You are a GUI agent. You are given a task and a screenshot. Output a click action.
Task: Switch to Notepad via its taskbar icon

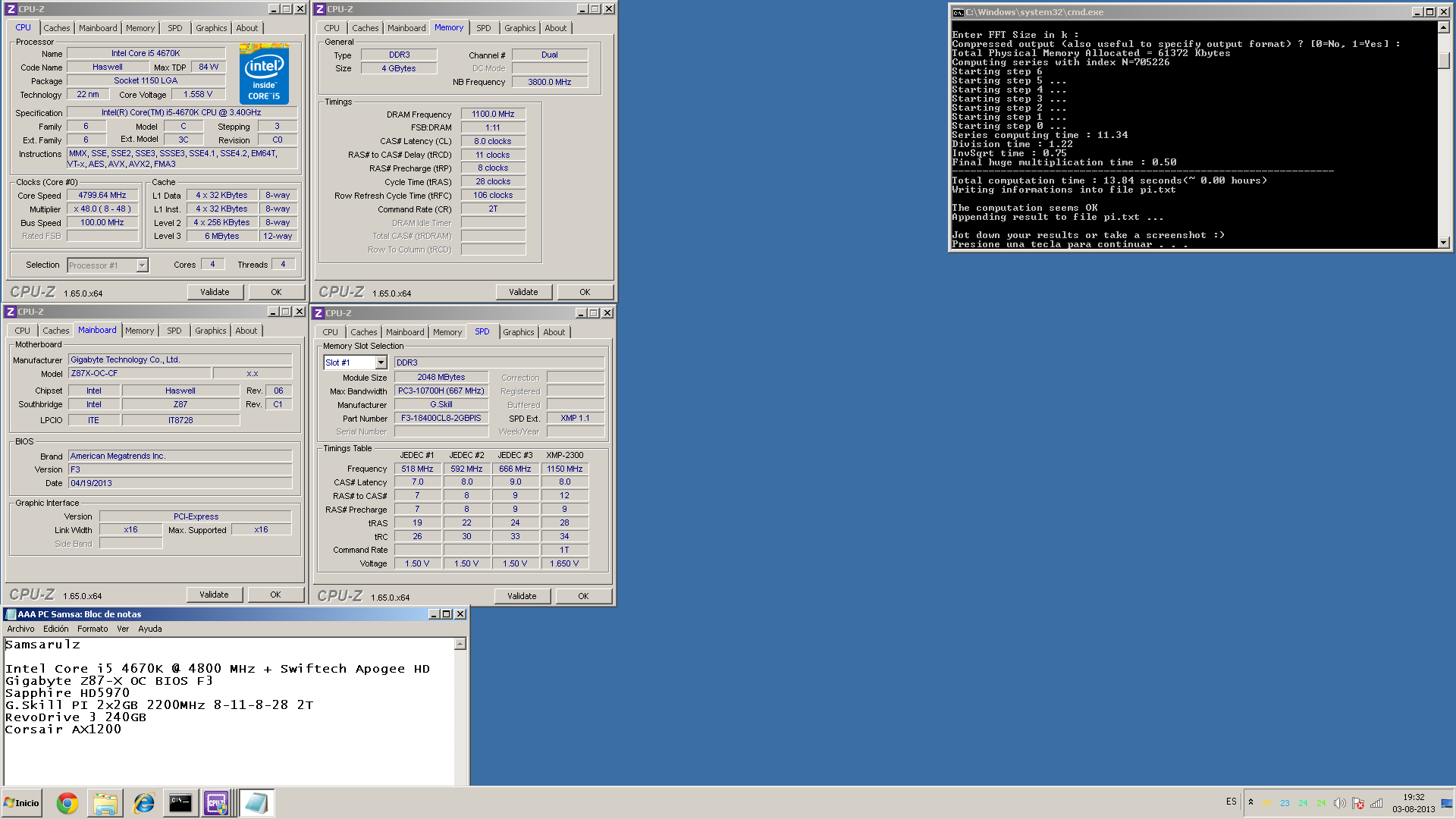[257, 803]
